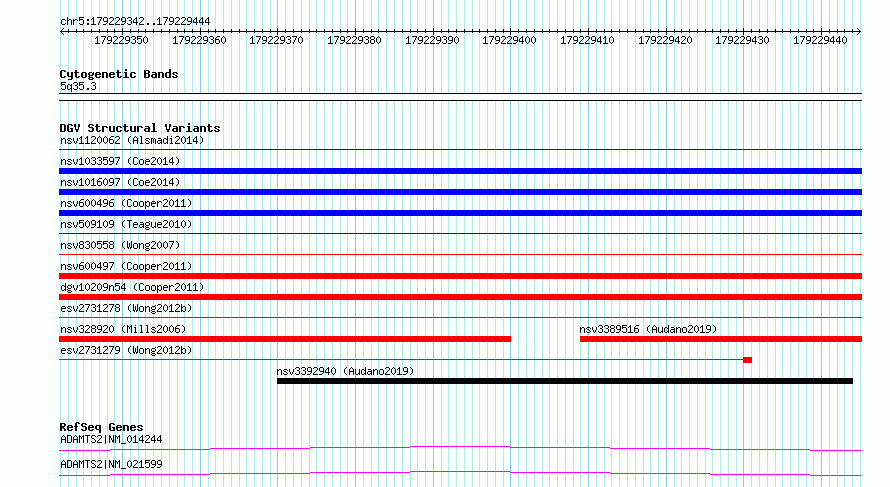
Task: Open variant dgv10209n54 (Cooper2011)
Action: [x=132, y=287]
